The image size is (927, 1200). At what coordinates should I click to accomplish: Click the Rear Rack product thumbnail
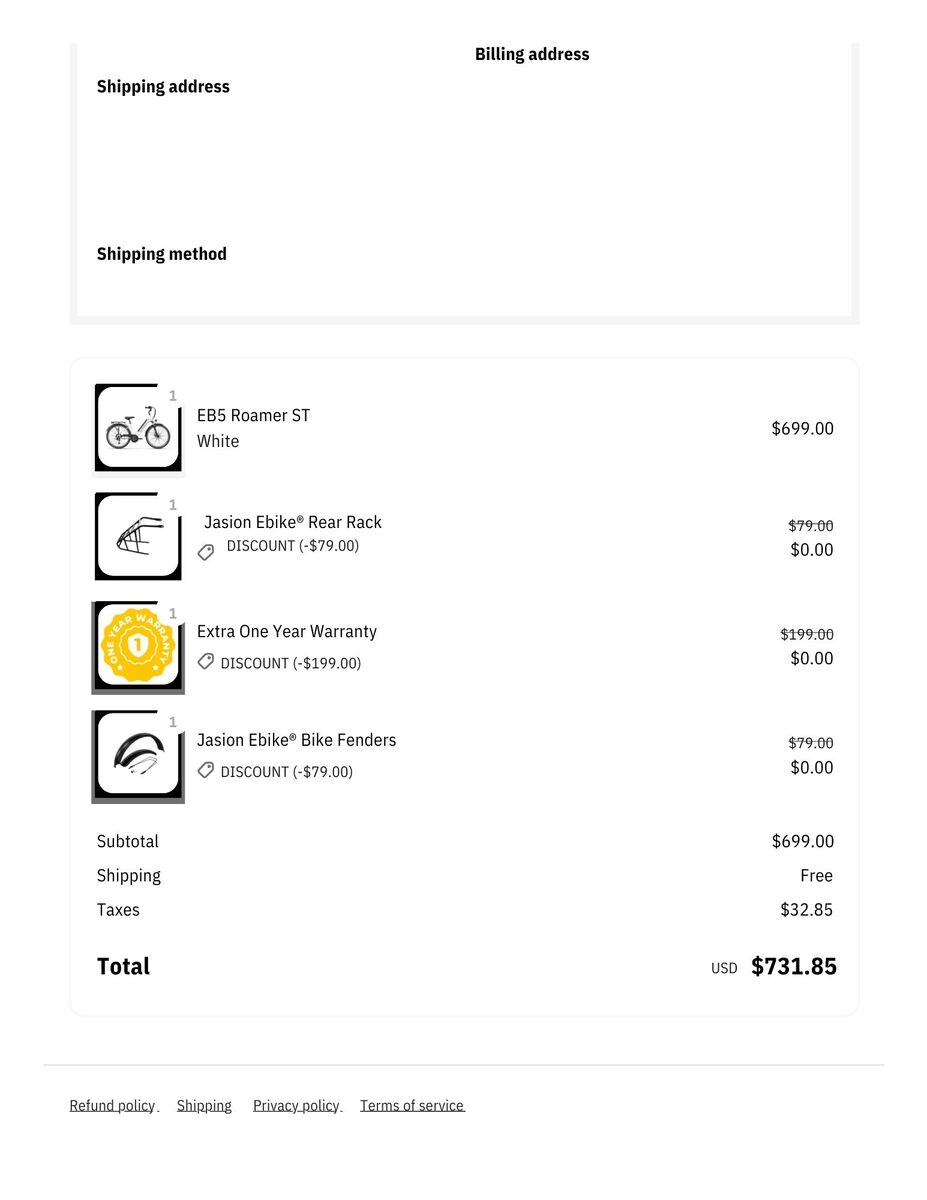(138, 537)
